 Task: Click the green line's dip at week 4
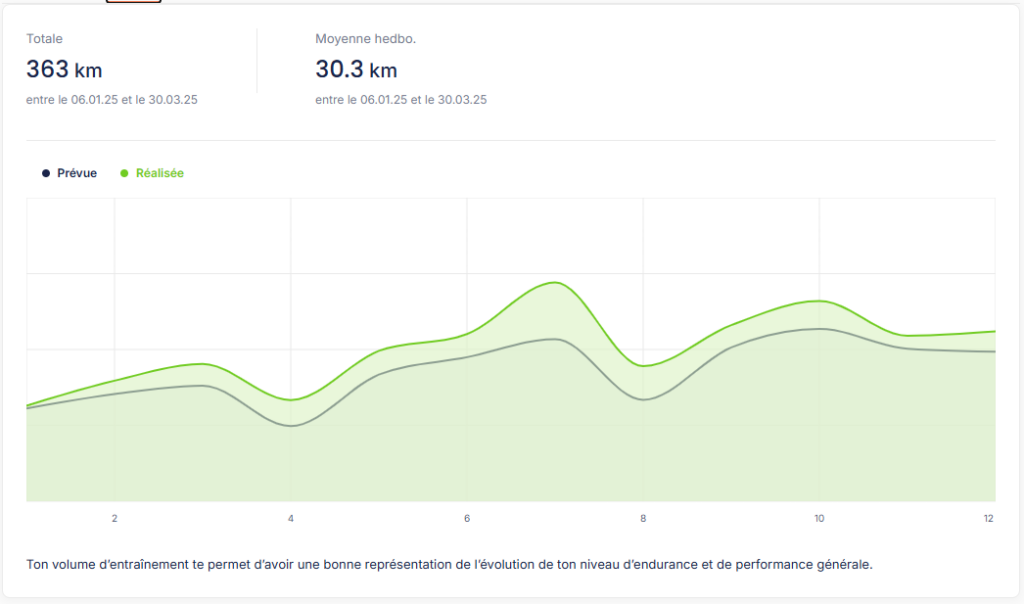coord(291,400)
